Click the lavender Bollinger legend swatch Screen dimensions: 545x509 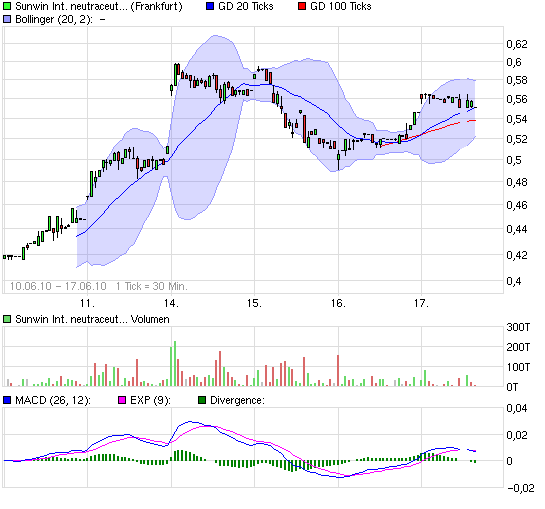click(7, 19)
